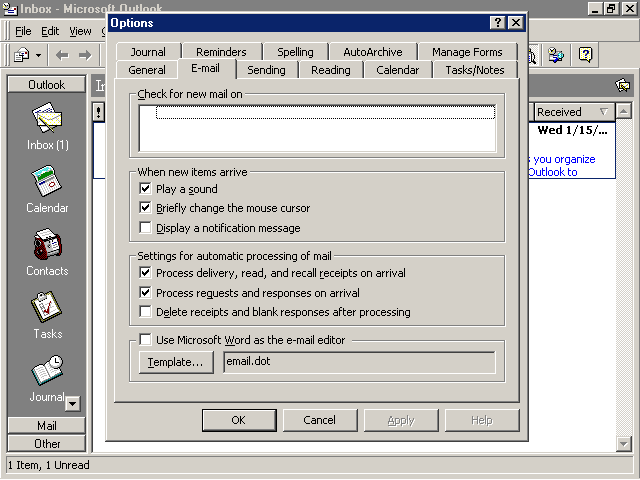The width and height of the screenshot is (640, 480).
Task: Click the Options dialog question mark help button
Action: click(x=498, y=22)
